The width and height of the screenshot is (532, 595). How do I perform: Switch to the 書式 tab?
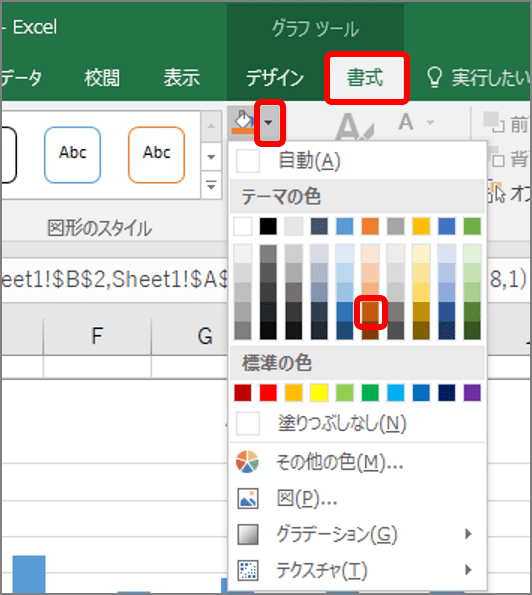pos(365,78)
